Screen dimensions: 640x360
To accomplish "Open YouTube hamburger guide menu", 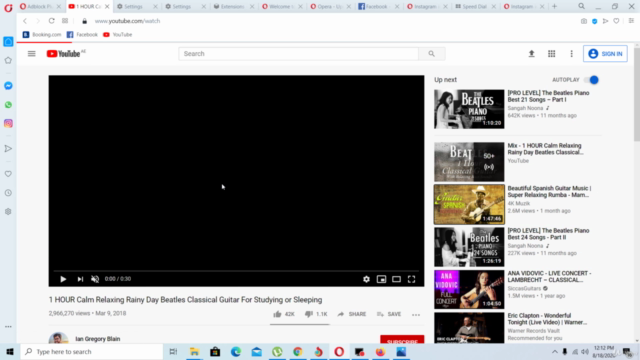I will point(31,53).
